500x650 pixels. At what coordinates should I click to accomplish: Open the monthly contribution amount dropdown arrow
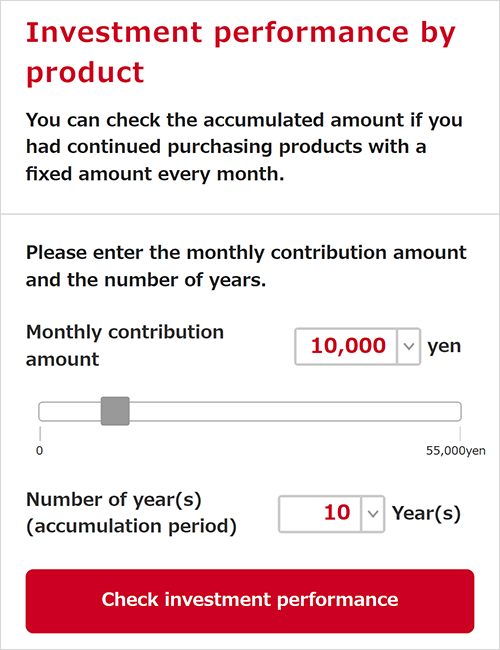tap(408, 346)
